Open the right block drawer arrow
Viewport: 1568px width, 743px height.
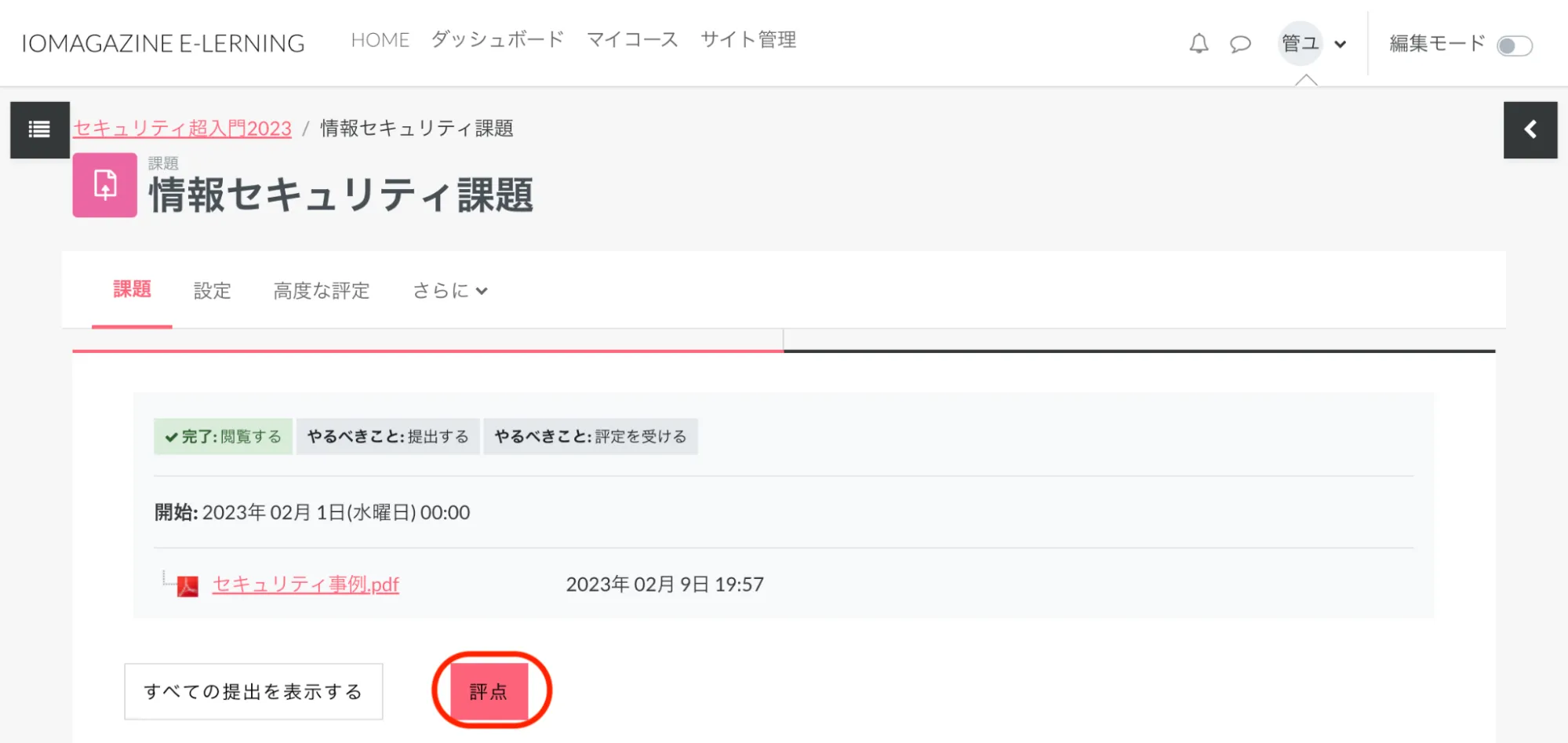1530,129
